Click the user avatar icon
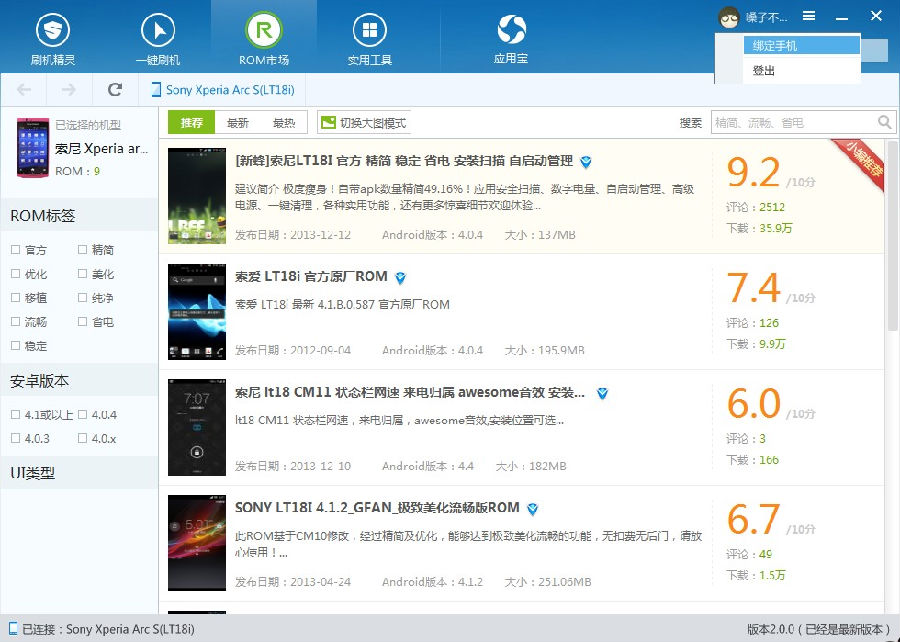The height and width of the screenshot is (642, 900). coord(729,17)
